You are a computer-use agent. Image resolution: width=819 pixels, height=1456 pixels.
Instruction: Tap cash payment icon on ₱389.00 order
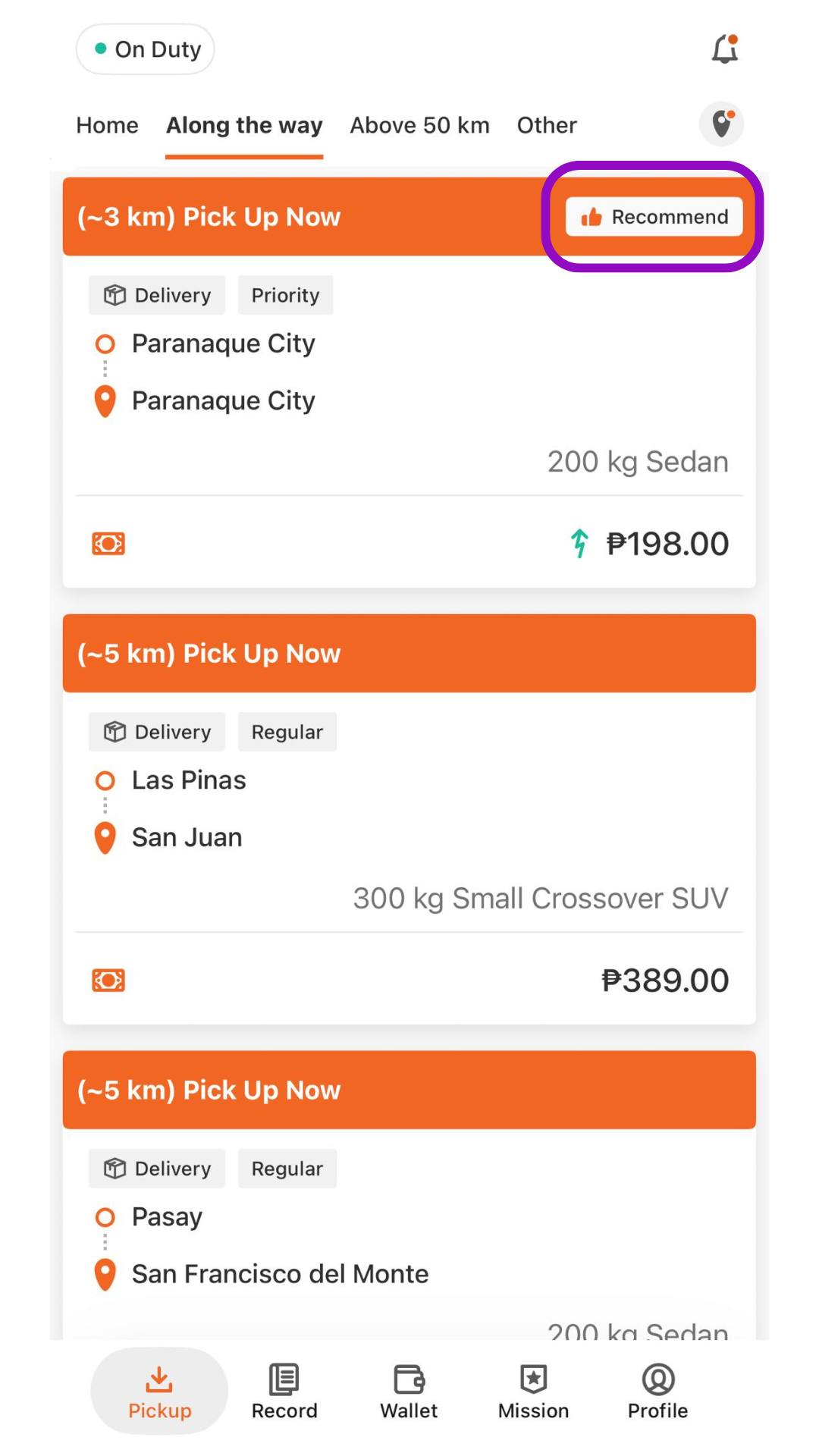tap(108, 981)
